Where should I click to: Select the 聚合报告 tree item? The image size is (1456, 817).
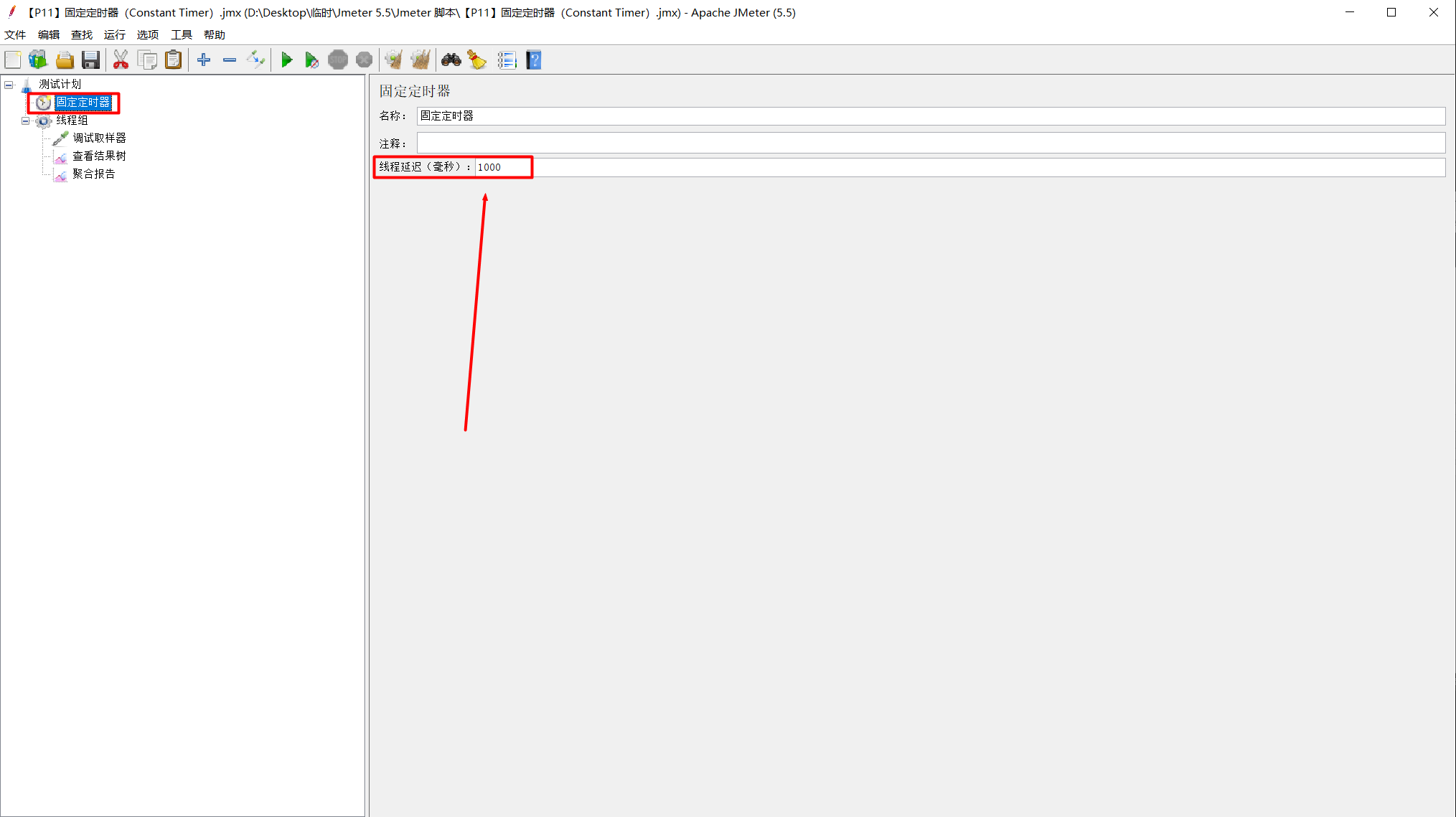pyautogui.click(x=94, y=174)
